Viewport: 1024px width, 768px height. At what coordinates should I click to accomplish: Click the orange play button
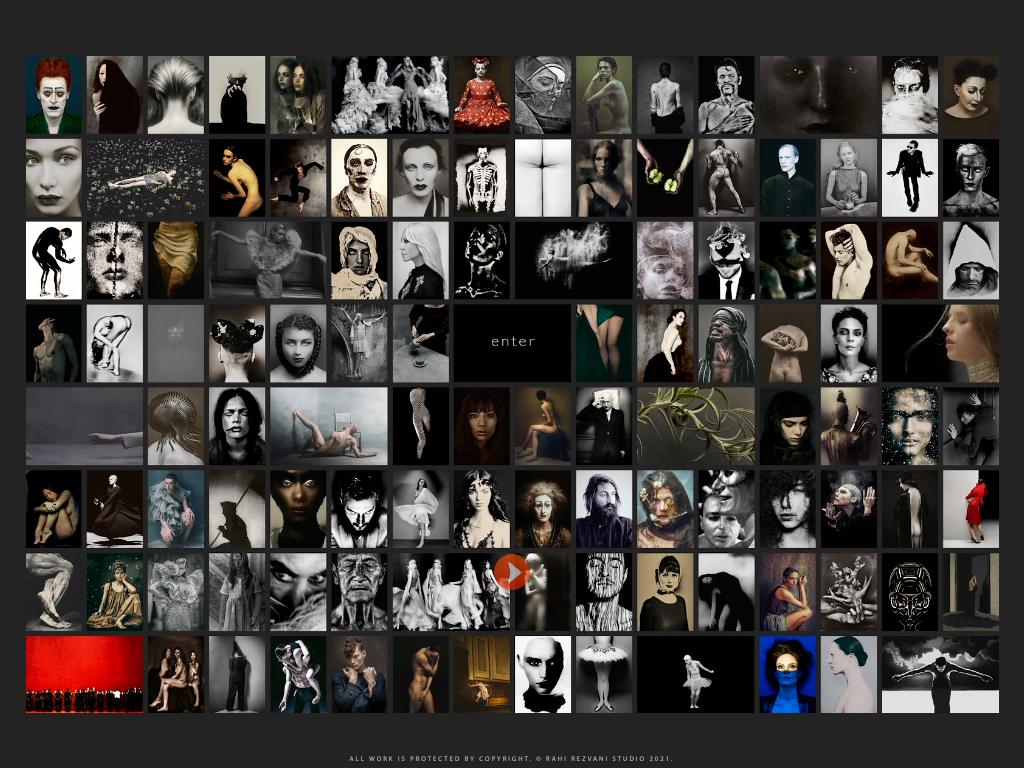point(511,572)
